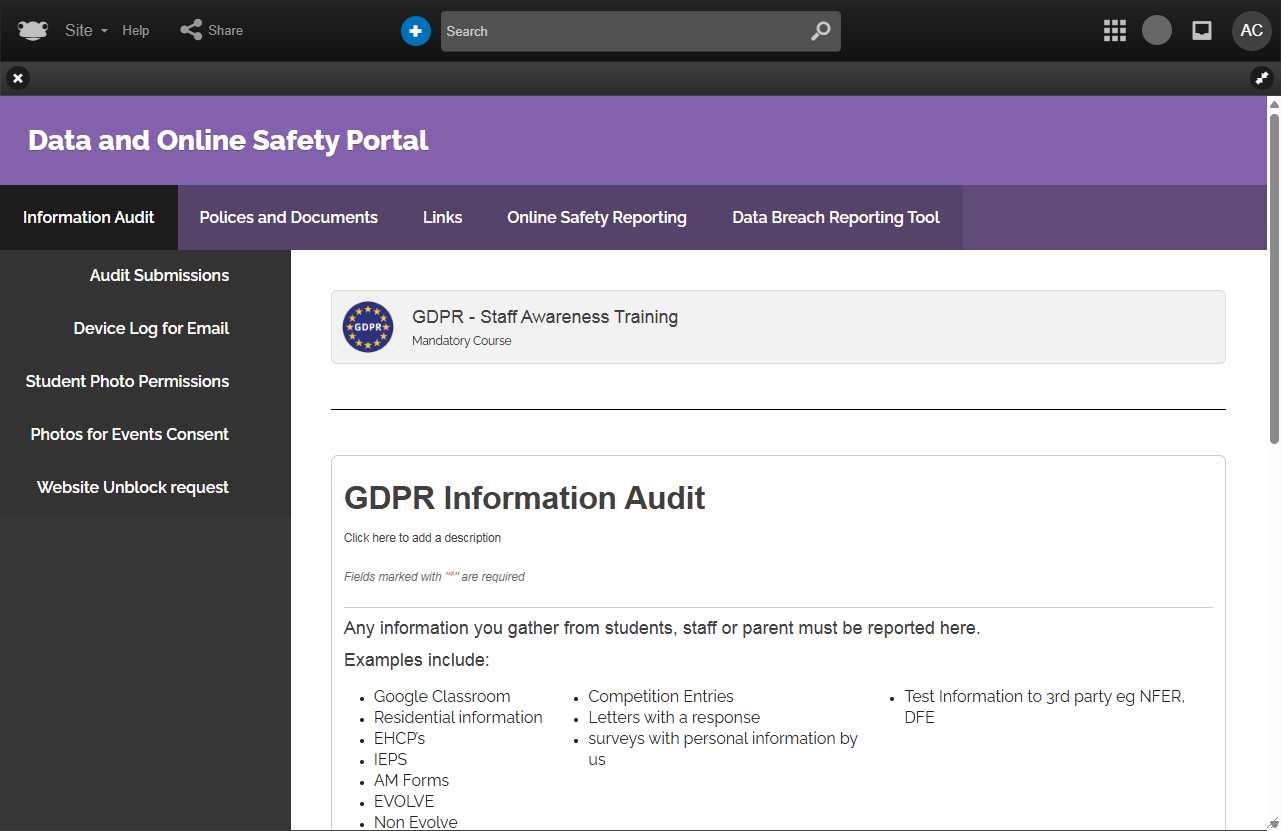This screenshot has width=1281, height=831.
Task: Click the Help menu item
Action: coord(136,31)
